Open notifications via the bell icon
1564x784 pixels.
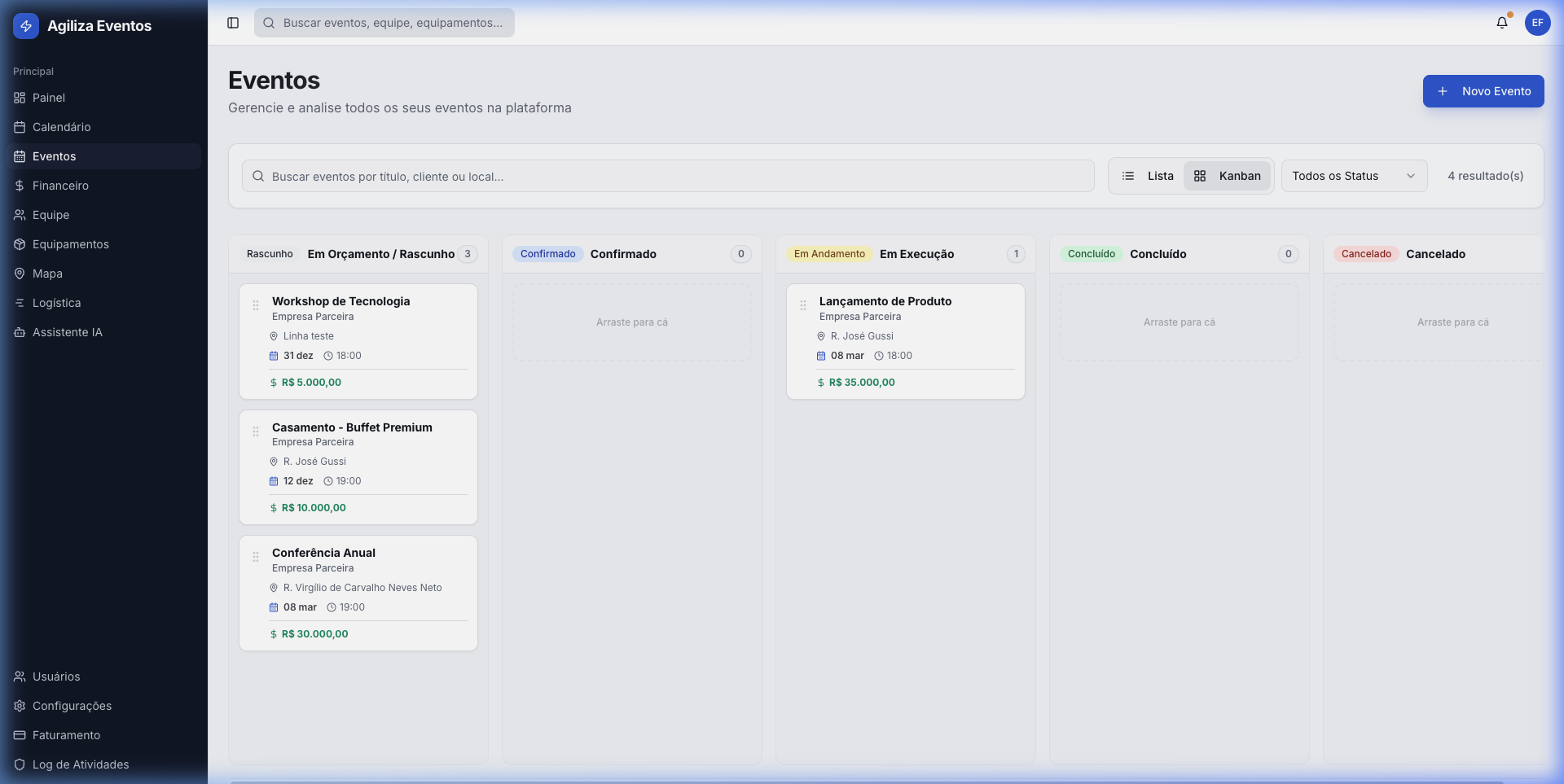[x=1501, y=23]
